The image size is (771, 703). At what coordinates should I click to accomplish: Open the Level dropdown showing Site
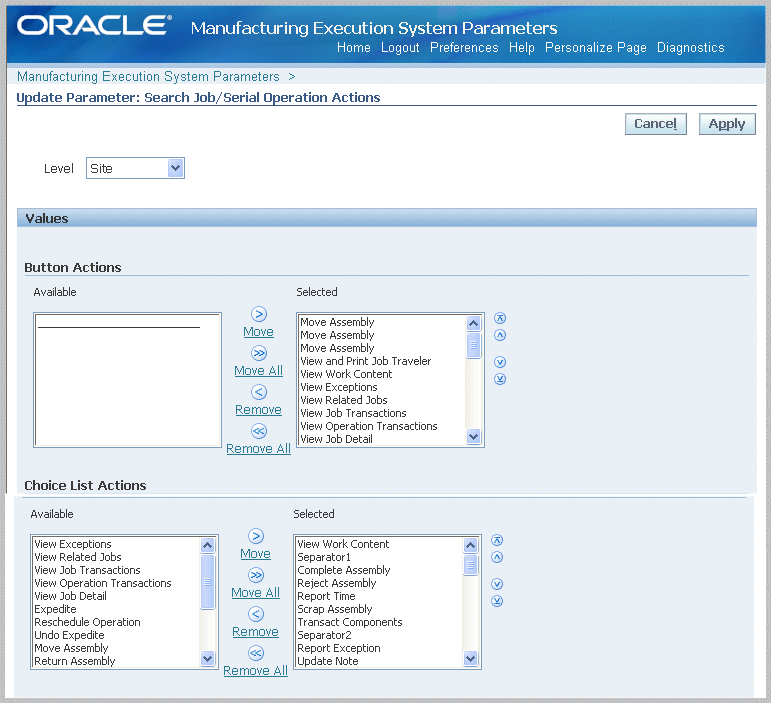[x=135, y=168]
